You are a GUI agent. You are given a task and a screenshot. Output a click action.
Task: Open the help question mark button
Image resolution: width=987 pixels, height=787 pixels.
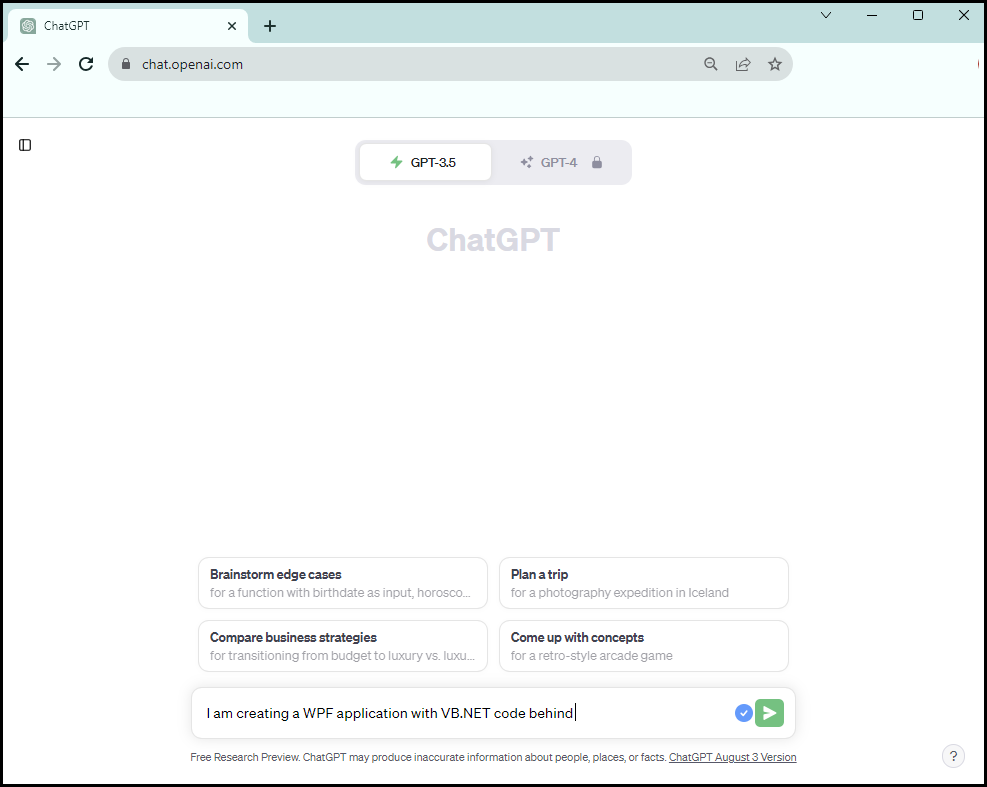point(953,756)
